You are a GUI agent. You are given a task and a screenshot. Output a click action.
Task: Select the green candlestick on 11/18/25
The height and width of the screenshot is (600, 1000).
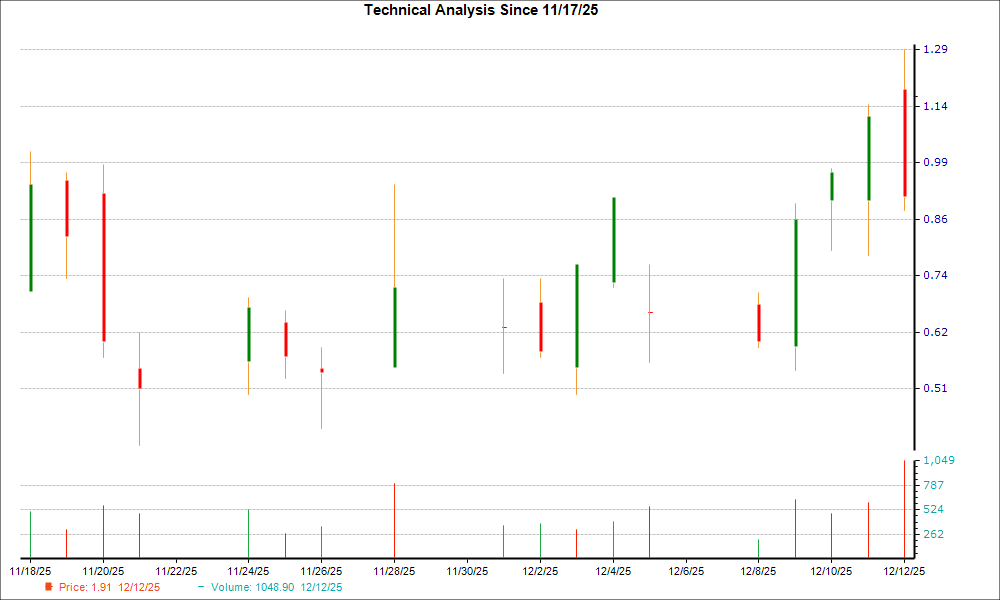click(x=29, y=235)
